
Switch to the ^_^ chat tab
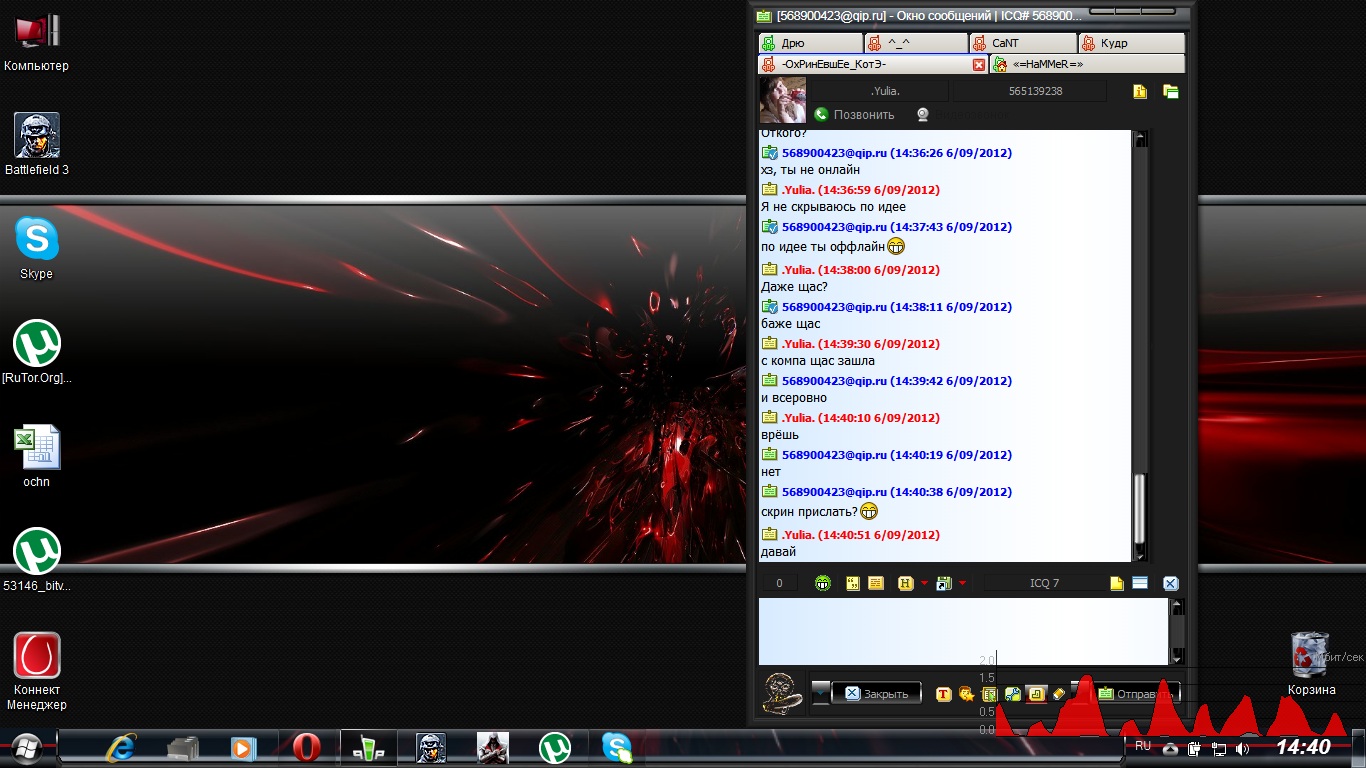916,43
